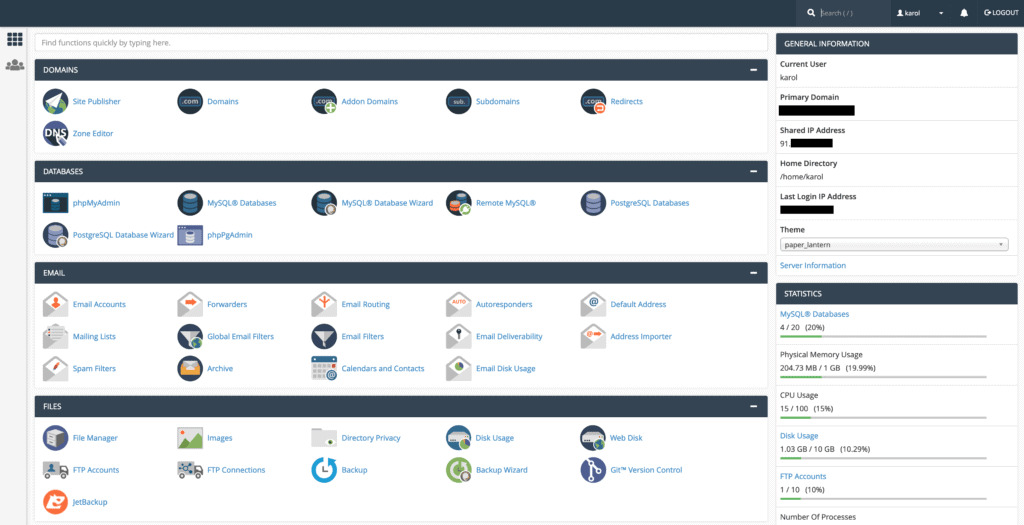This screenshot has width=1024, height=525.
Task: Click the phpMyAdmin icon
Action: 56,203
